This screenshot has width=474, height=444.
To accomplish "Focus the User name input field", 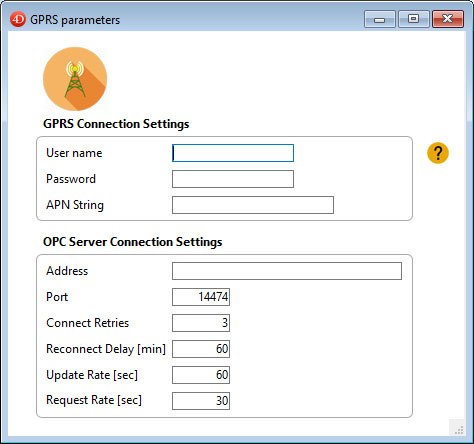I will pos(233,153).
